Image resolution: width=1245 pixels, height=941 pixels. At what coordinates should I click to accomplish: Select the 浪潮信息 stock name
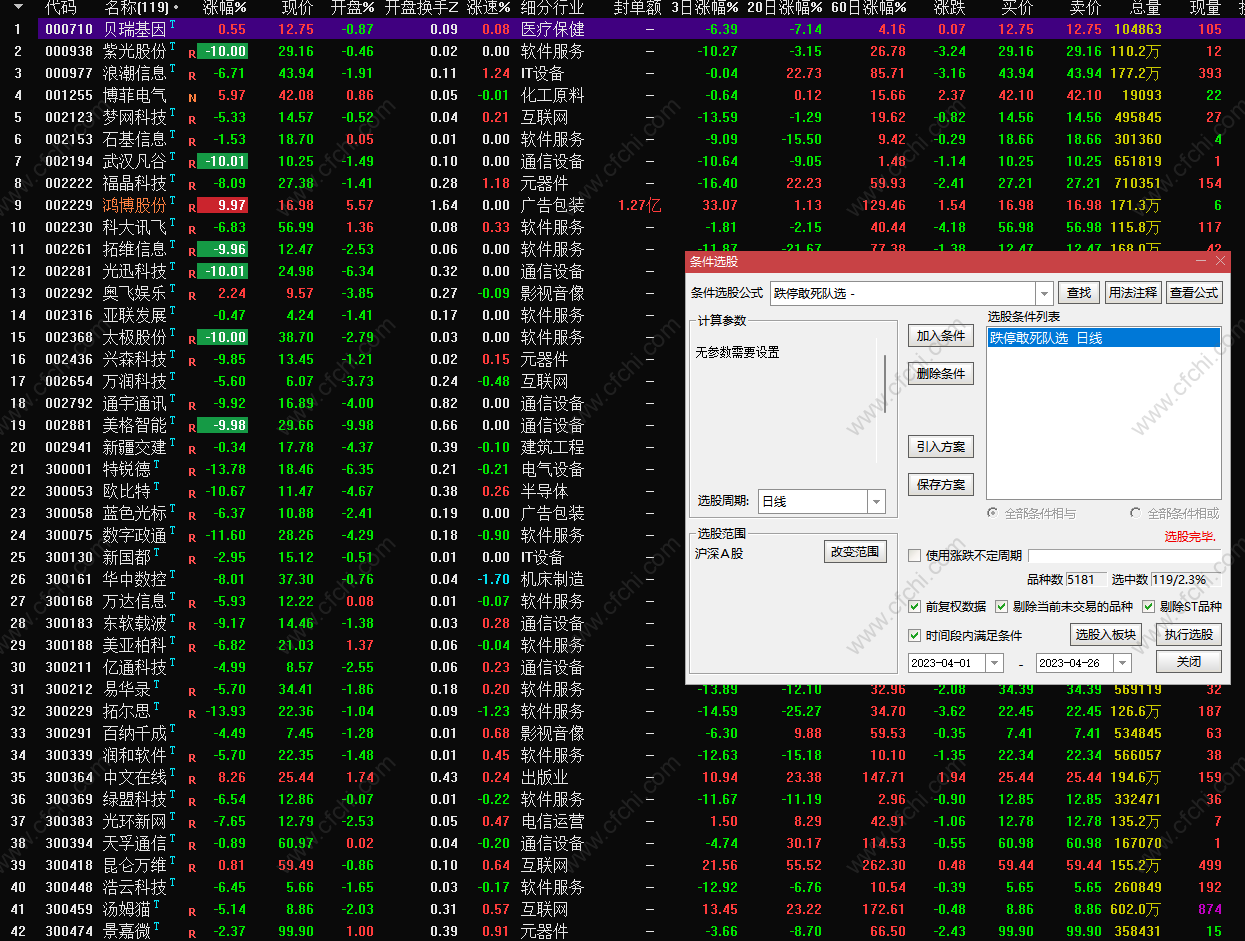click(135, 74)
